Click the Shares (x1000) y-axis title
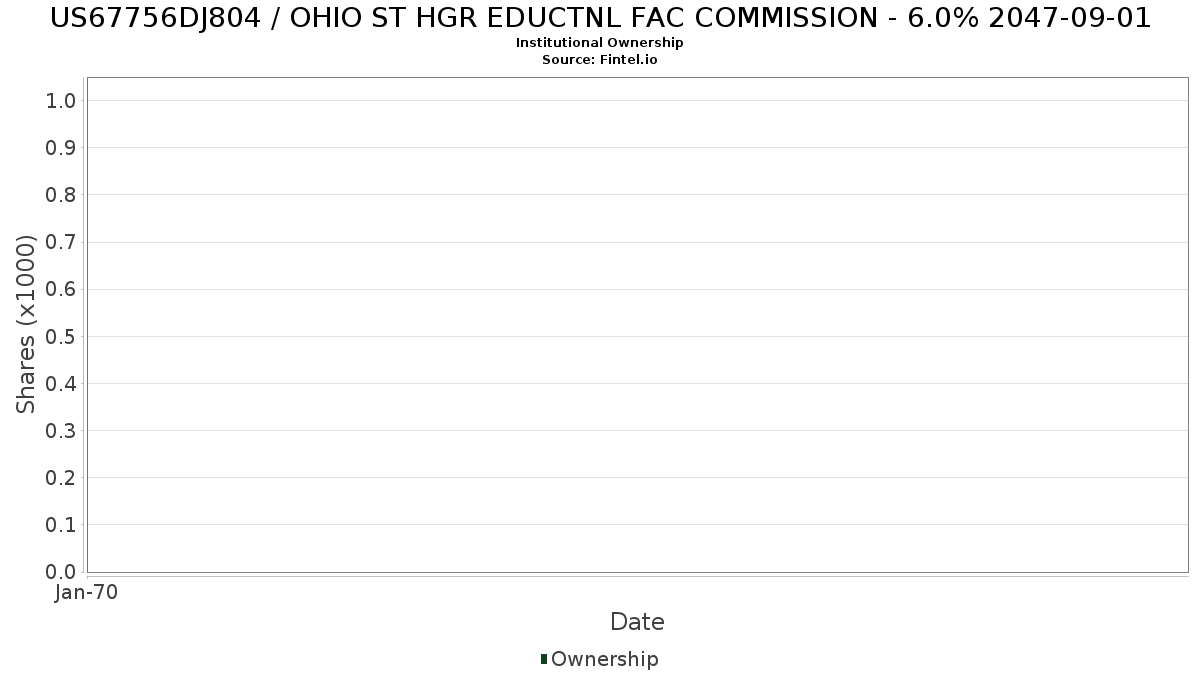Screen dimensions: 1200x675 coord(26,324)
